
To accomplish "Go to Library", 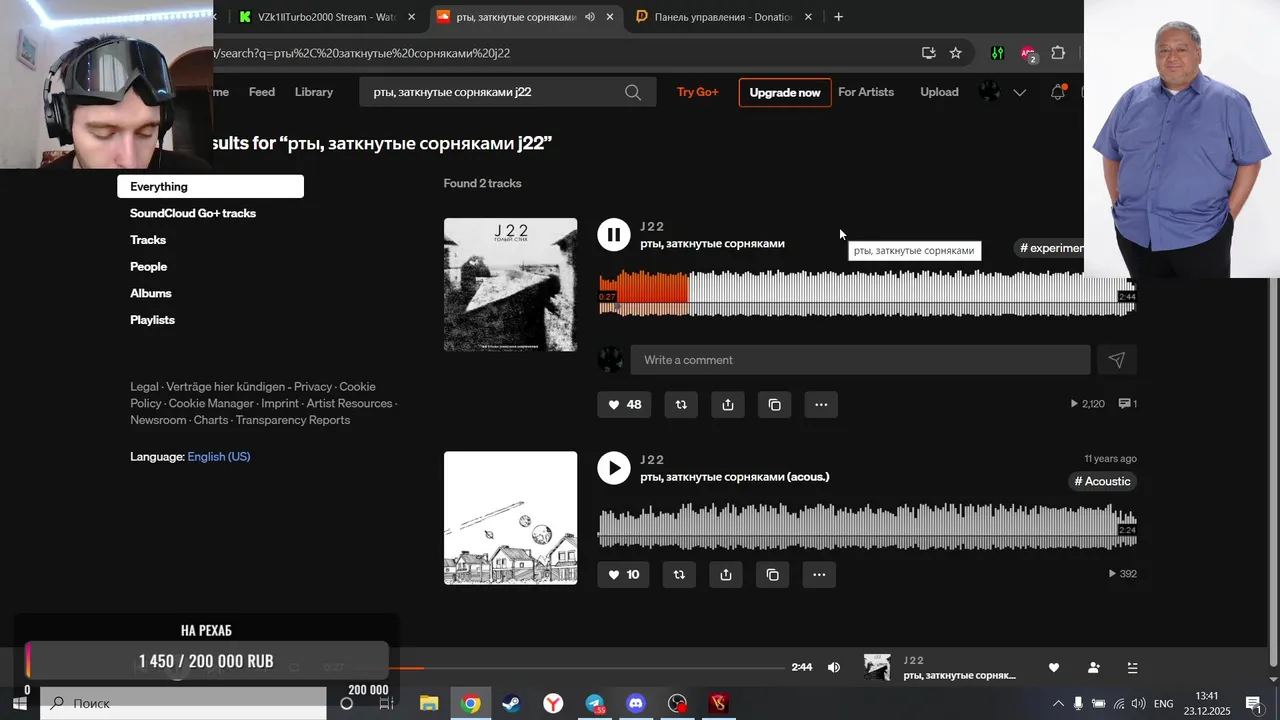I will [x=314, y=92].
